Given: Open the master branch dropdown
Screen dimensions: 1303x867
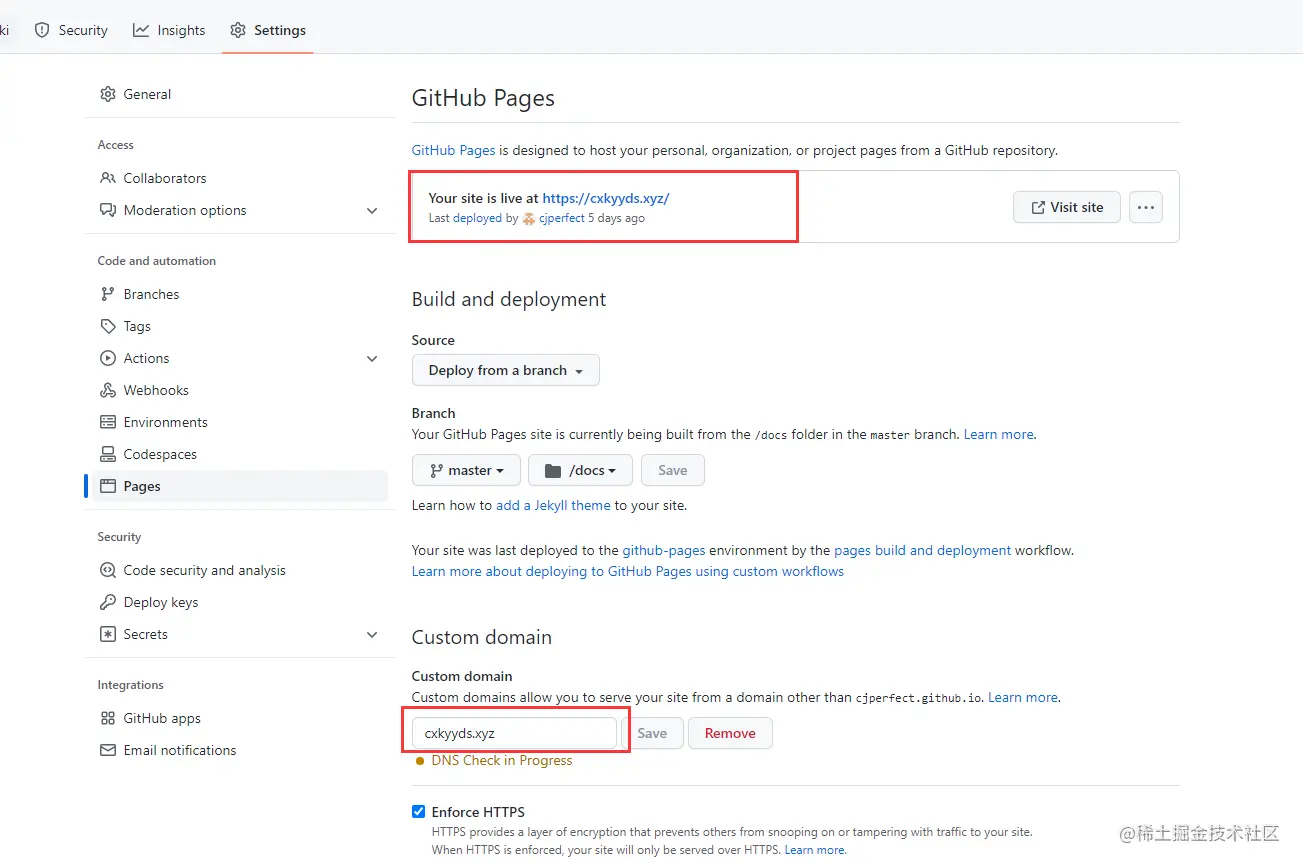Looking at the screenshot, I should click(x=466, y=470).
